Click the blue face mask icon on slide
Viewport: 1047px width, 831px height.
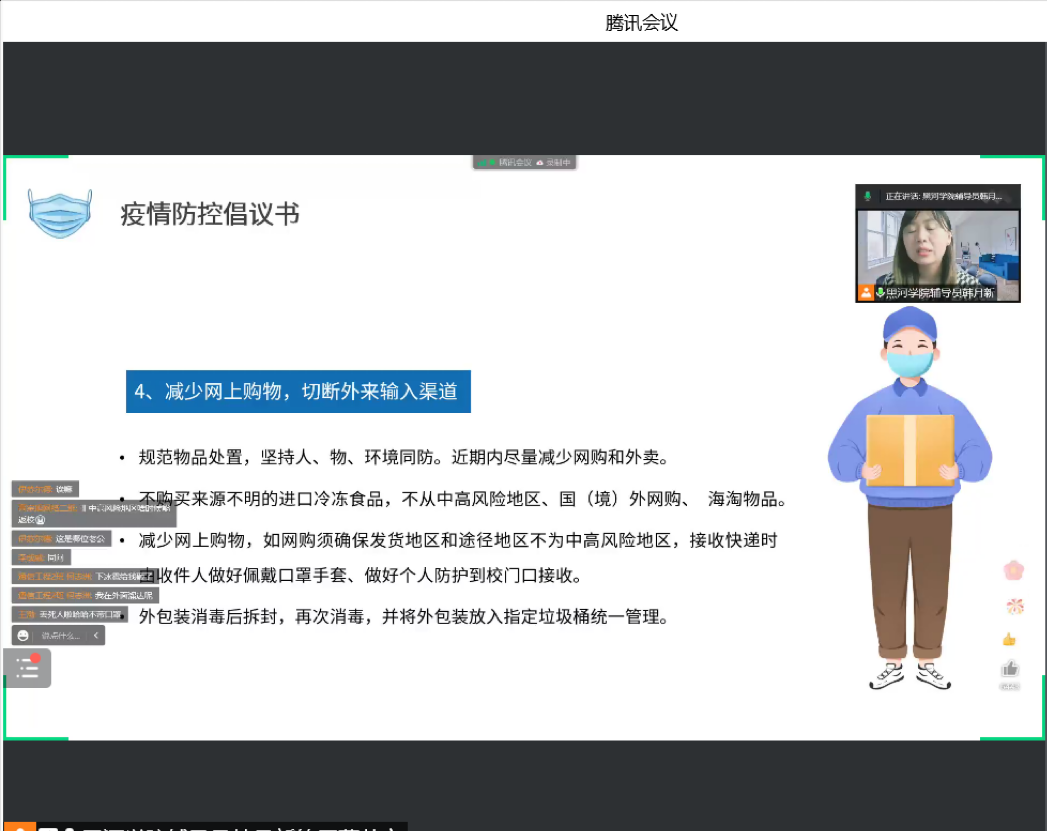point(60,213)
